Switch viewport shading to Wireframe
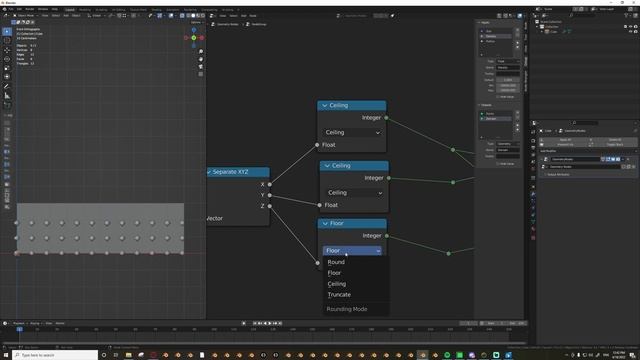This screenshot has height=360, width=640. tap(188, 16)
